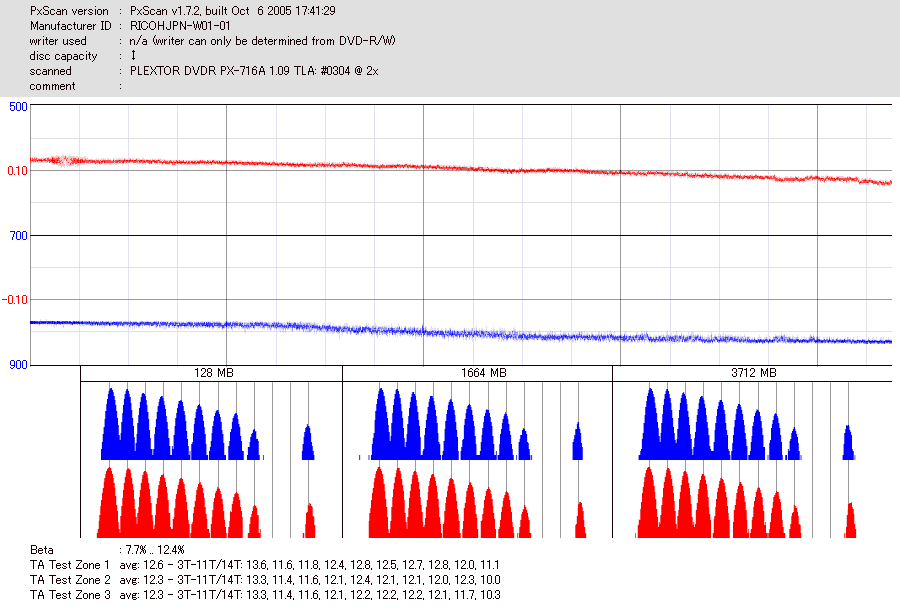Image resolution: width=900 pixels, height=607 pixels.
Task: Click the 'writer used' n/a description
Action: point(262,41)
